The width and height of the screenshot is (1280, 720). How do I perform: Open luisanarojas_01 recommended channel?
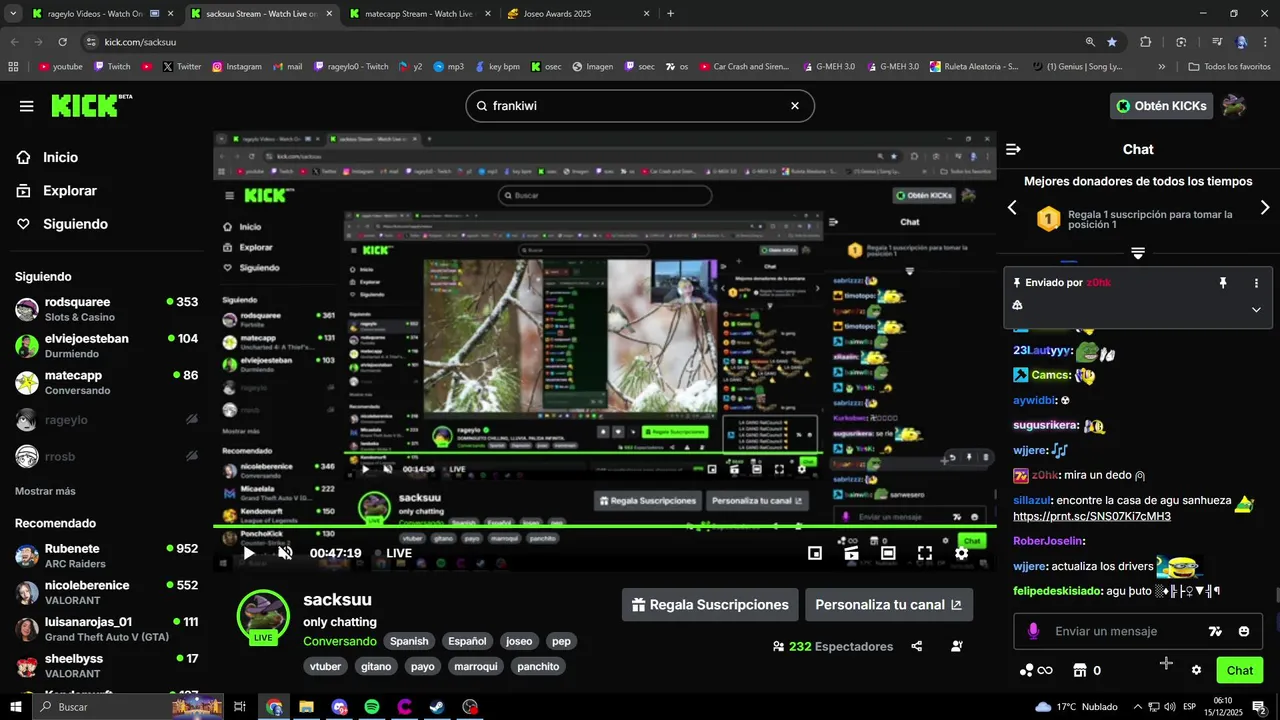[106, 629]
